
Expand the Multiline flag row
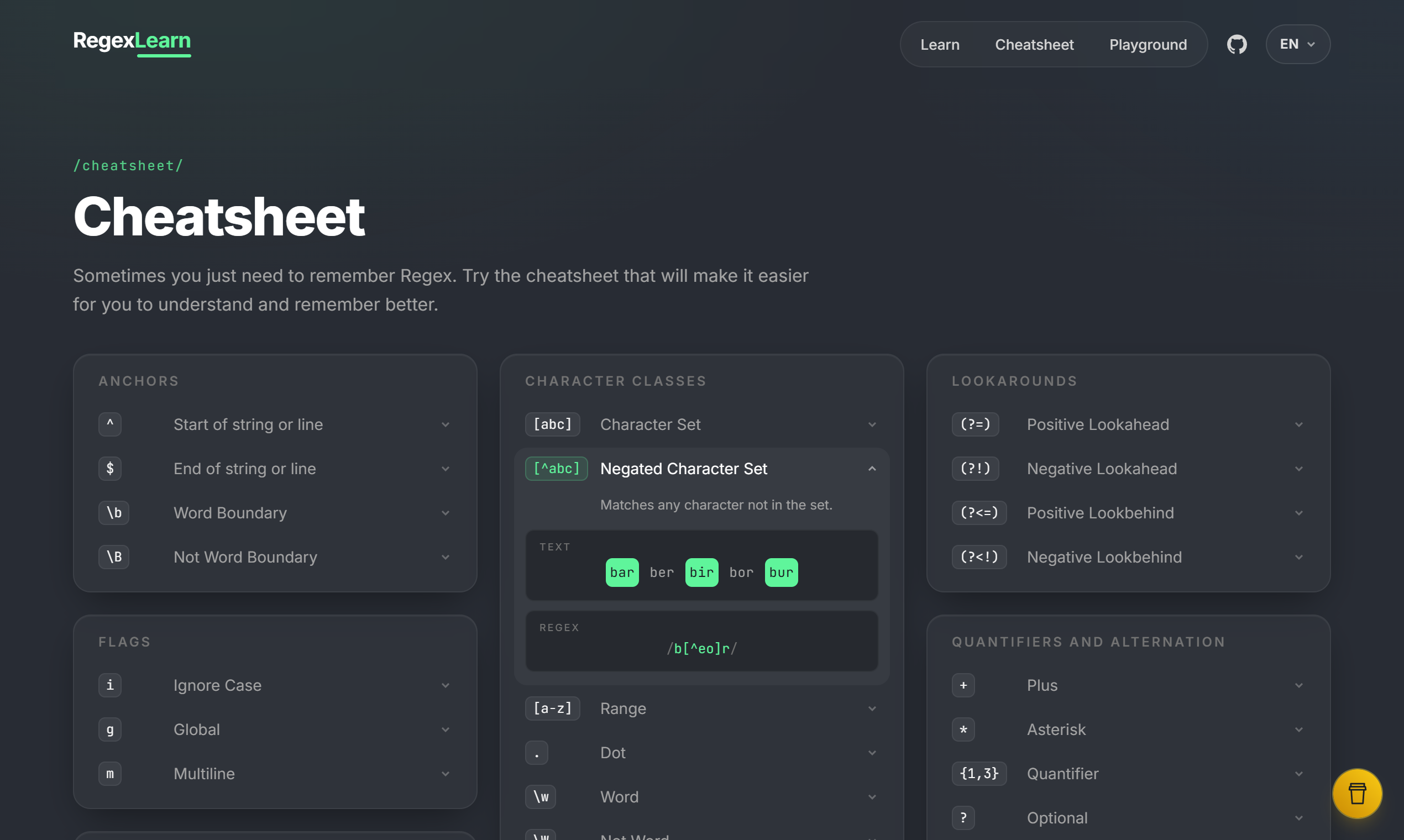click(x=275, y=774)
